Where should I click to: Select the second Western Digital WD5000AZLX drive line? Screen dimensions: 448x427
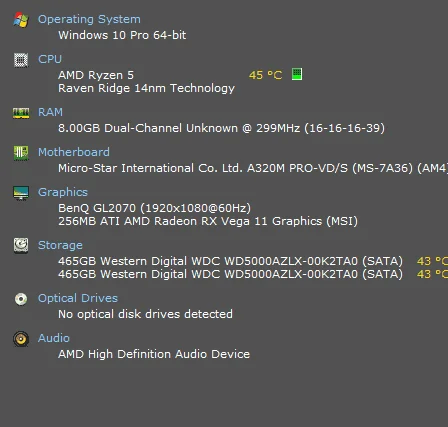pyautogui.click(x=230, y=274)
